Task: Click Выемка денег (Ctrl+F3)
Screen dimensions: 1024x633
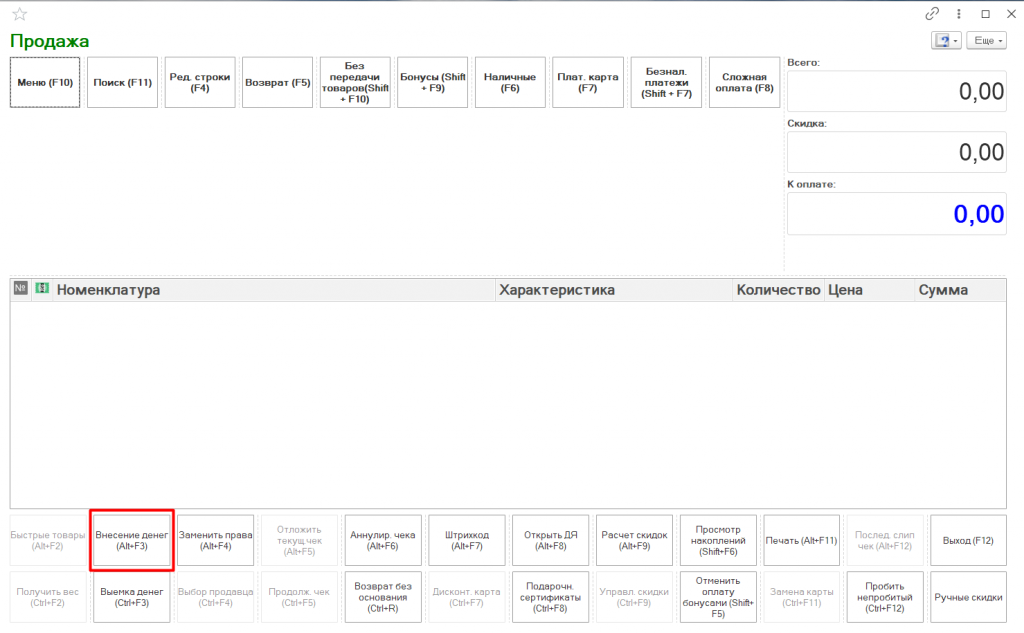Action: [x=132, y=597]
